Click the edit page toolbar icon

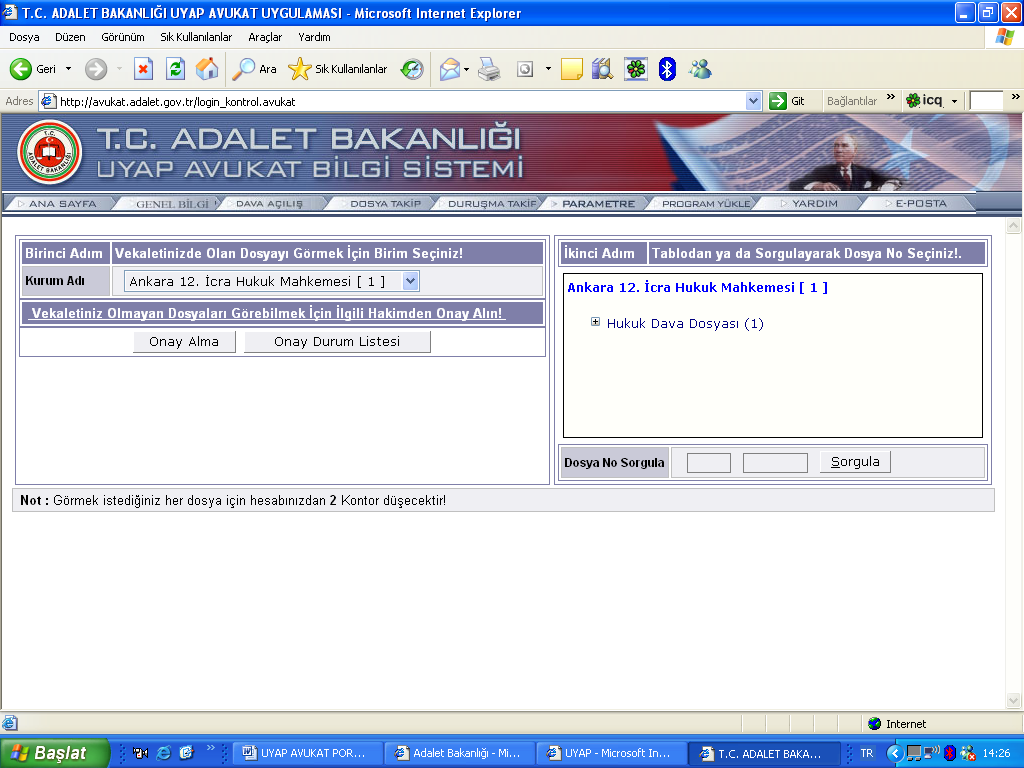[x=525, y=69]
